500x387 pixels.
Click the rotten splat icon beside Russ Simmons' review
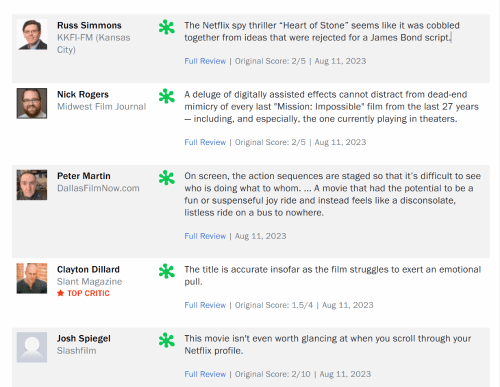167,27
